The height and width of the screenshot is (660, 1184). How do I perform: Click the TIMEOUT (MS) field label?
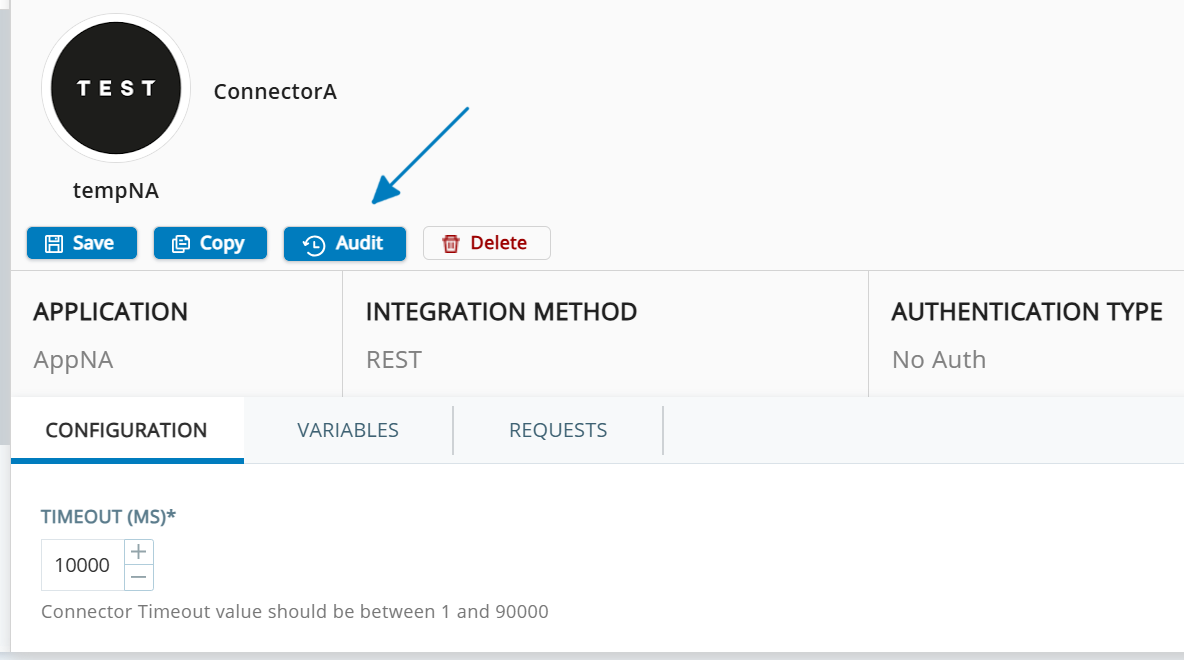point(108,516)
